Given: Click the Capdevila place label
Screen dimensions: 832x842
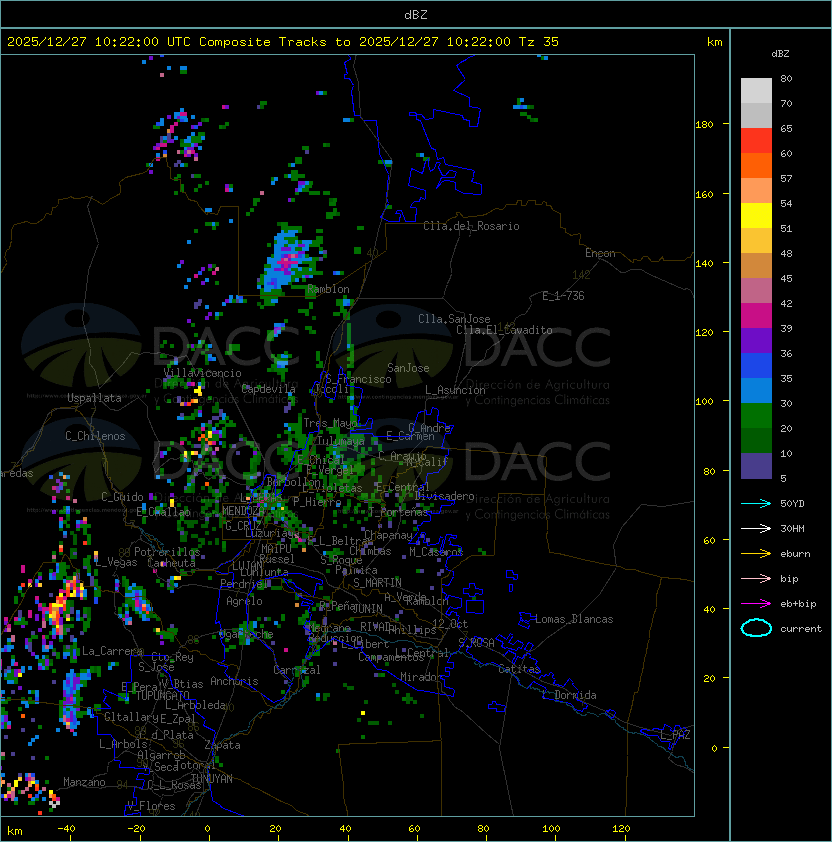Looking at the screenshot, I should pyautogui.click(x=269, y=389).
